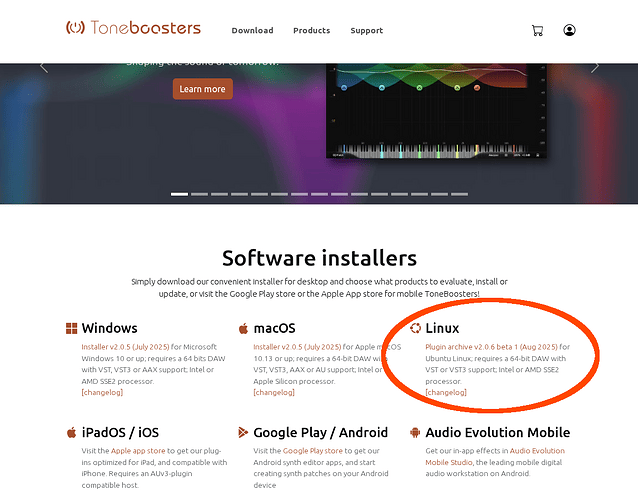This screenshot has height=500, width=638.
Task: Open the Products menu
Action: (312, 31)
